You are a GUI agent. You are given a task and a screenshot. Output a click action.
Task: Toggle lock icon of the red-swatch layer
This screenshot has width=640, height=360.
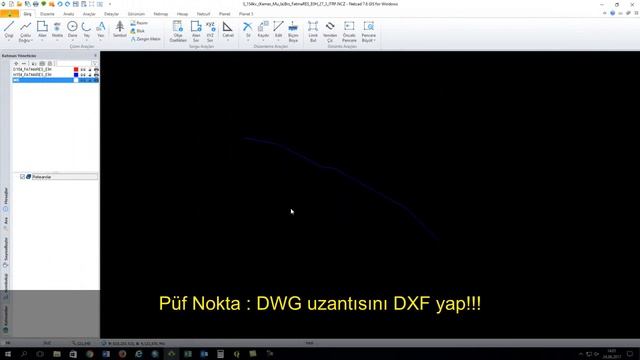[90, 70]
